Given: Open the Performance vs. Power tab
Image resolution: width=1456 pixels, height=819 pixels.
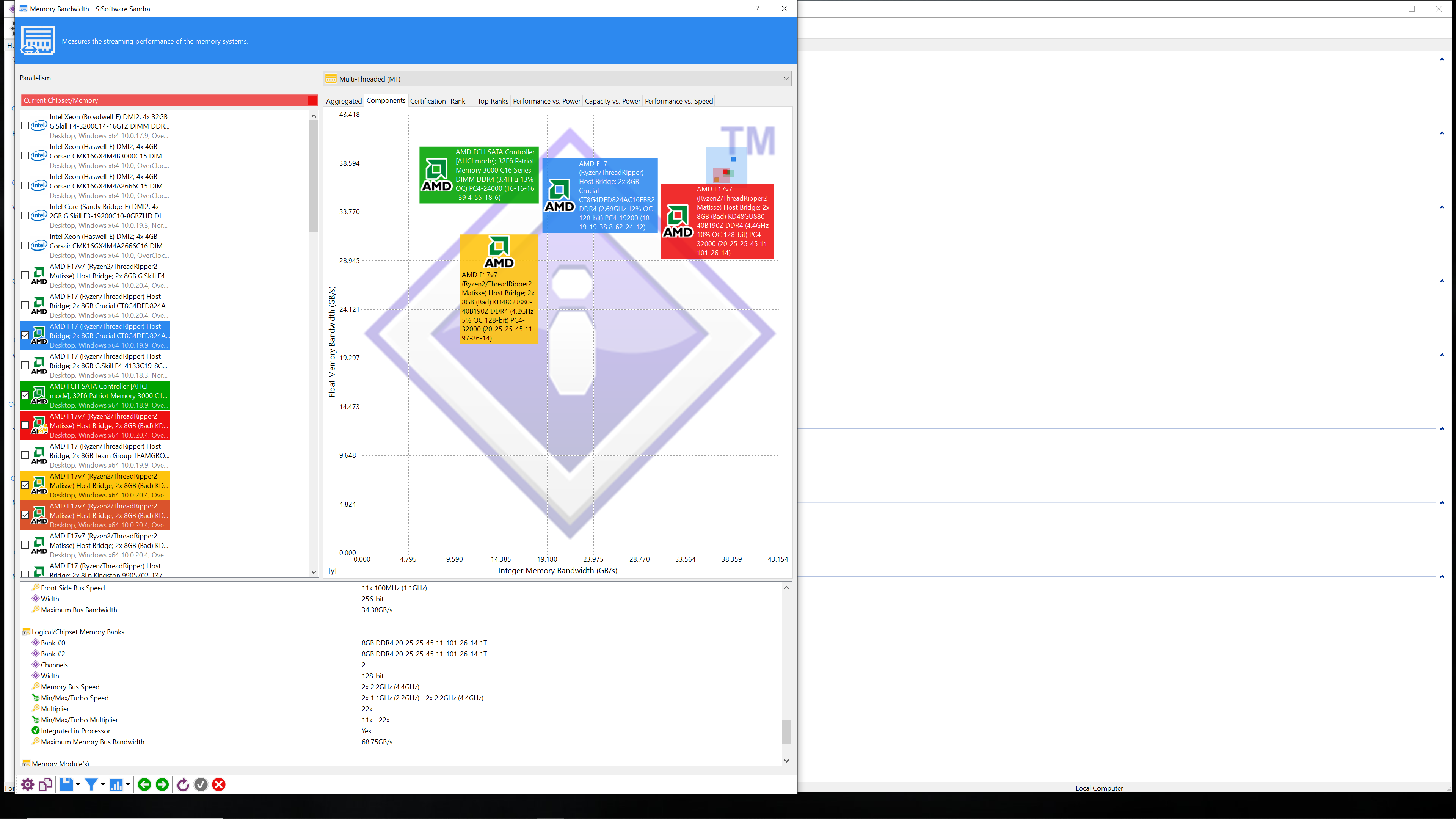Looking at the screenshot, I should 546,101.
